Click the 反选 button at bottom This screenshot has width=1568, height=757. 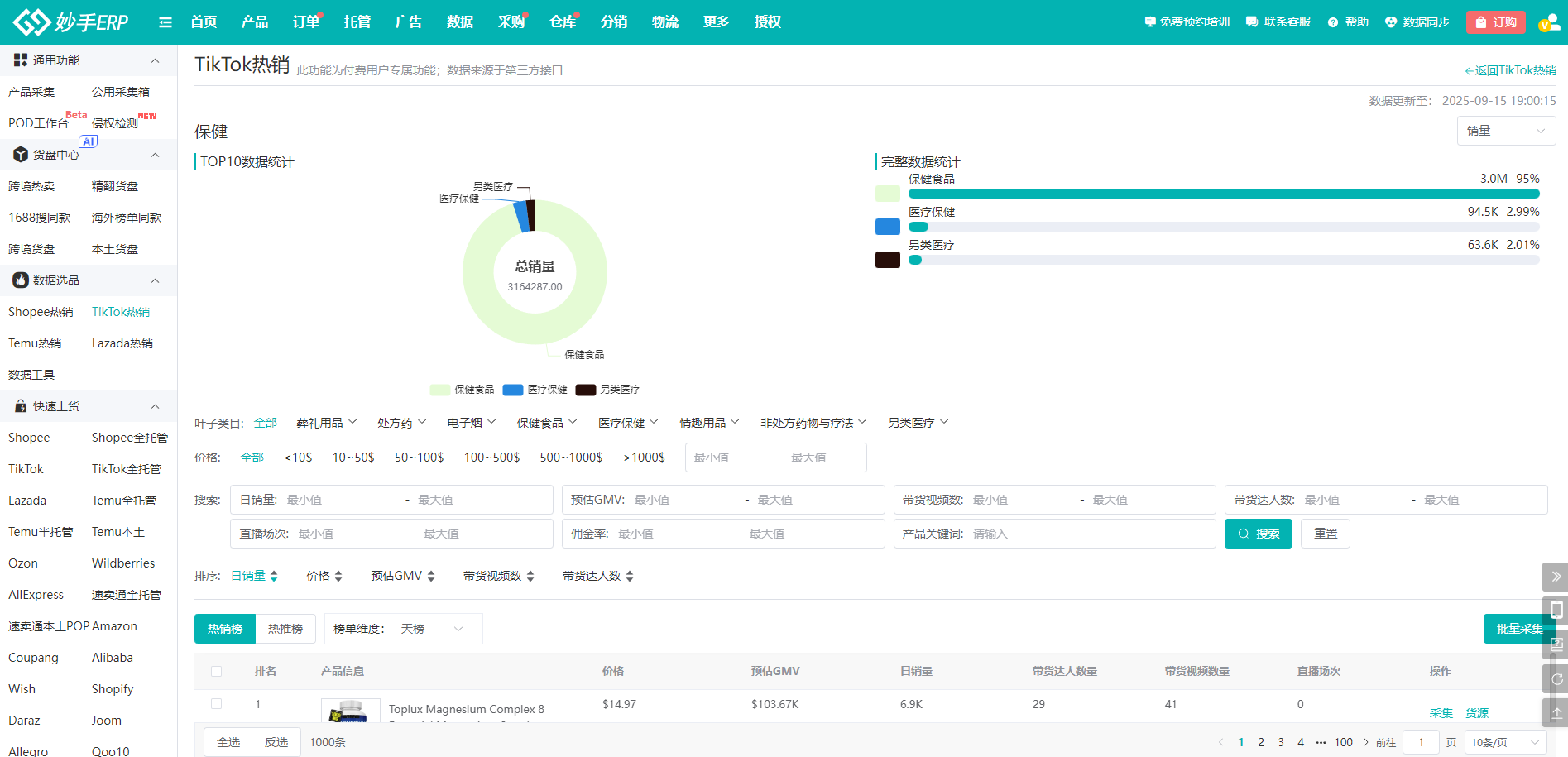click(x=276, y=742)
